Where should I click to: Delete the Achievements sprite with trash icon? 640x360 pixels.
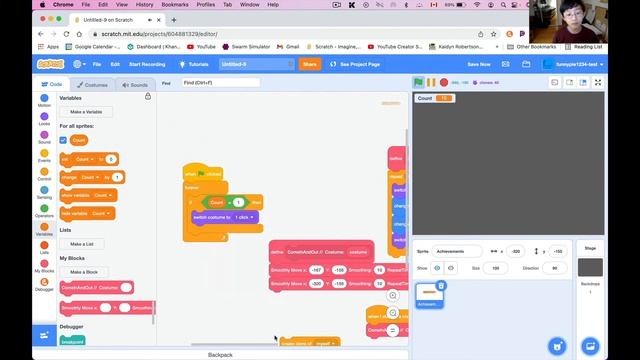[x=441, y=285]
